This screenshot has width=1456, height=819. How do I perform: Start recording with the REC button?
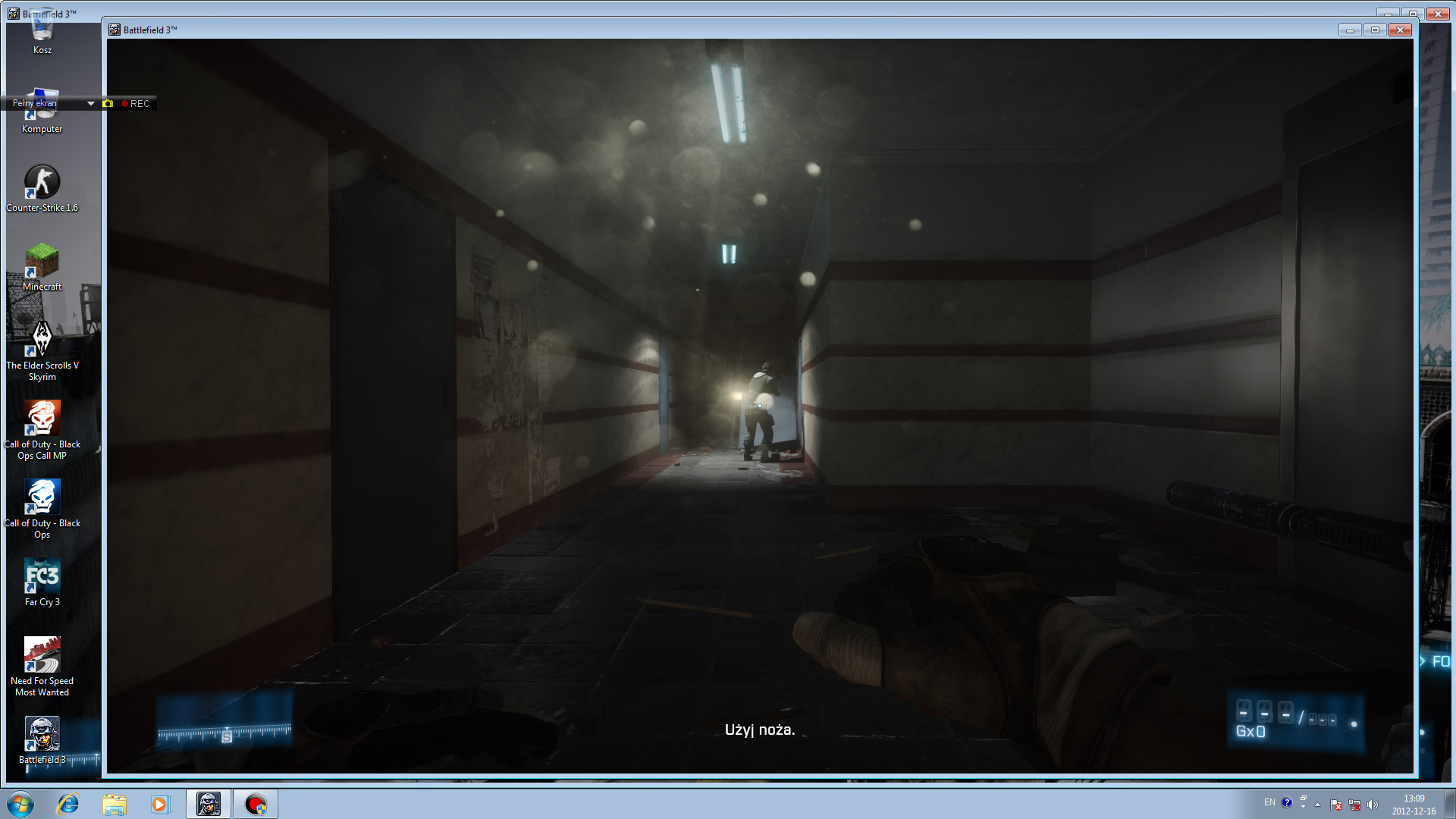tap(136, 103)
